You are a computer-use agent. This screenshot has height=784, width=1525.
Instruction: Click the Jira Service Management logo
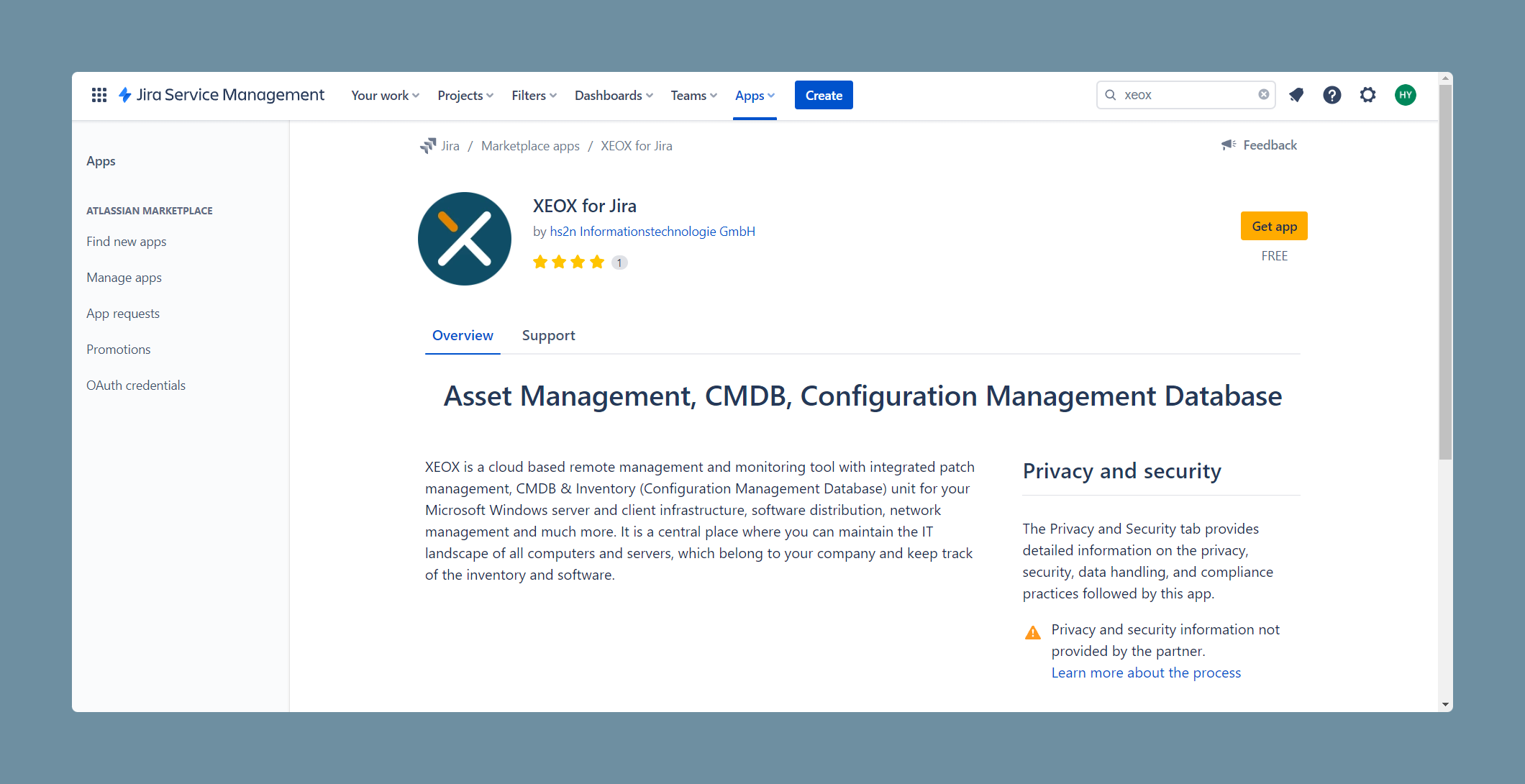click(x=222, y=95)
